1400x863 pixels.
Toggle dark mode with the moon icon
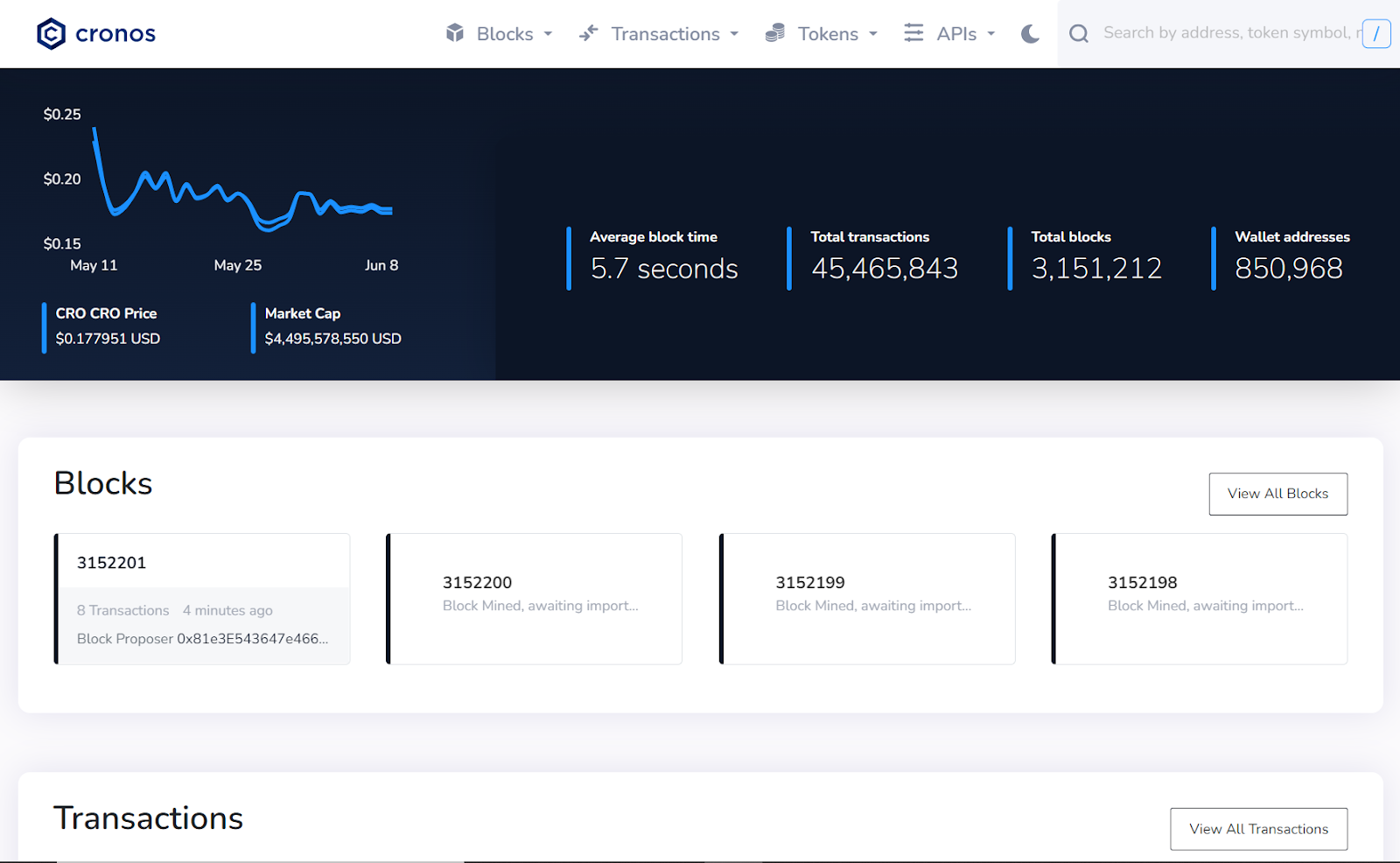(x=1031, y=34)
